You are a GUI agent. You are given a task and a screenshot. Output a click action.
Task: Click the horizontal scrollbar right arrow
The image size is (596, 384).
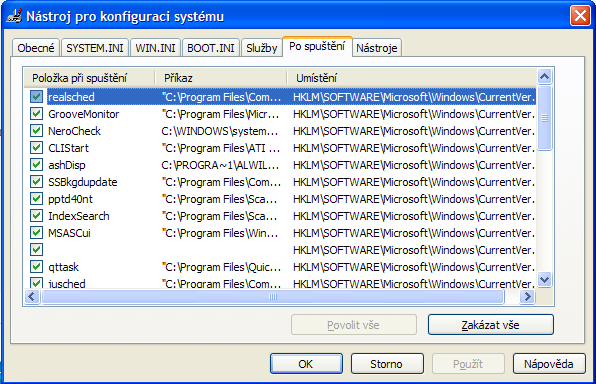click(528, 297)
